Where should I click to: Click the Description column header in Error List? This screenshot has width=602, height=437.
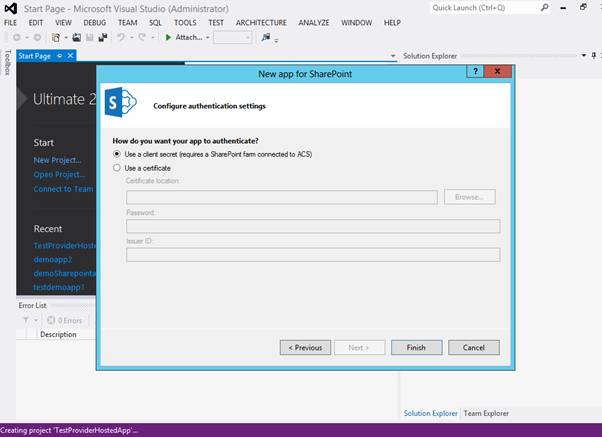[x=58, y=334]
